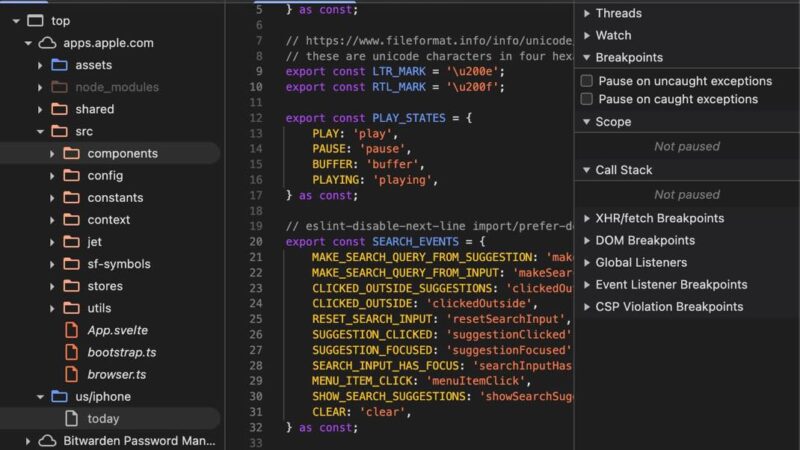Expand the assets folder arrow
800x450 pixels.
click(x=40, y=65)
